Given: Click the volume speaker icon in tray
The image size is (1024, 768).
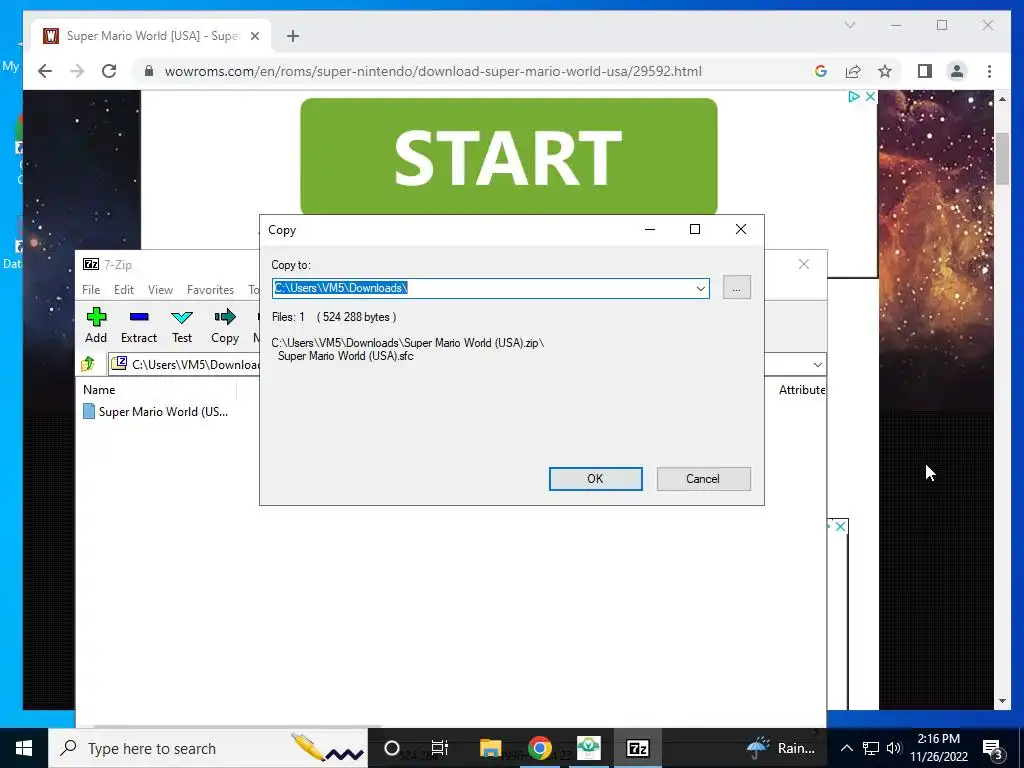Looking at the screenshot, I should pyautogui.click(x=894, y=748).
